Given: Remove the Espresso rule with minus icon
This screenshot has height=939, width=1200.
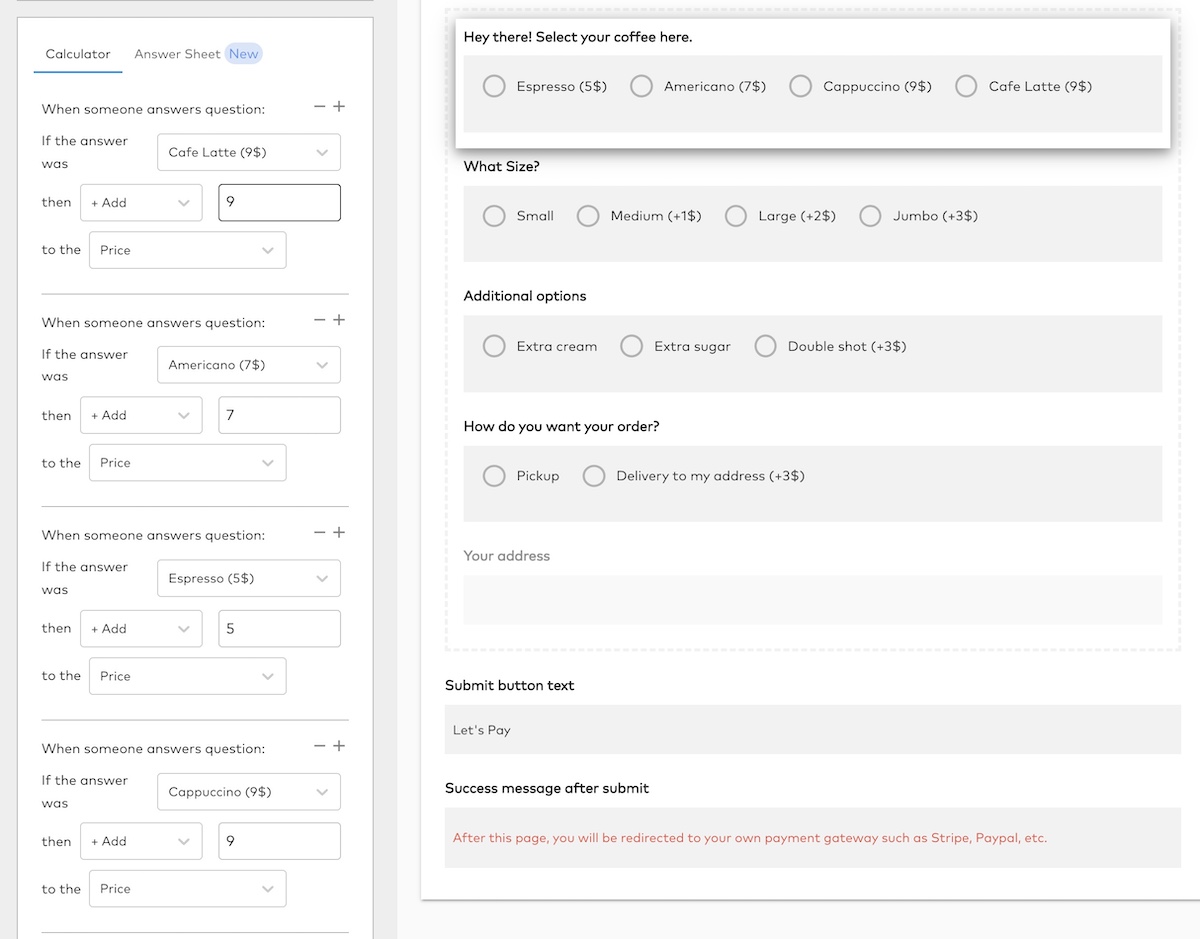Looking at the screenshot, I should pos(320,533).
